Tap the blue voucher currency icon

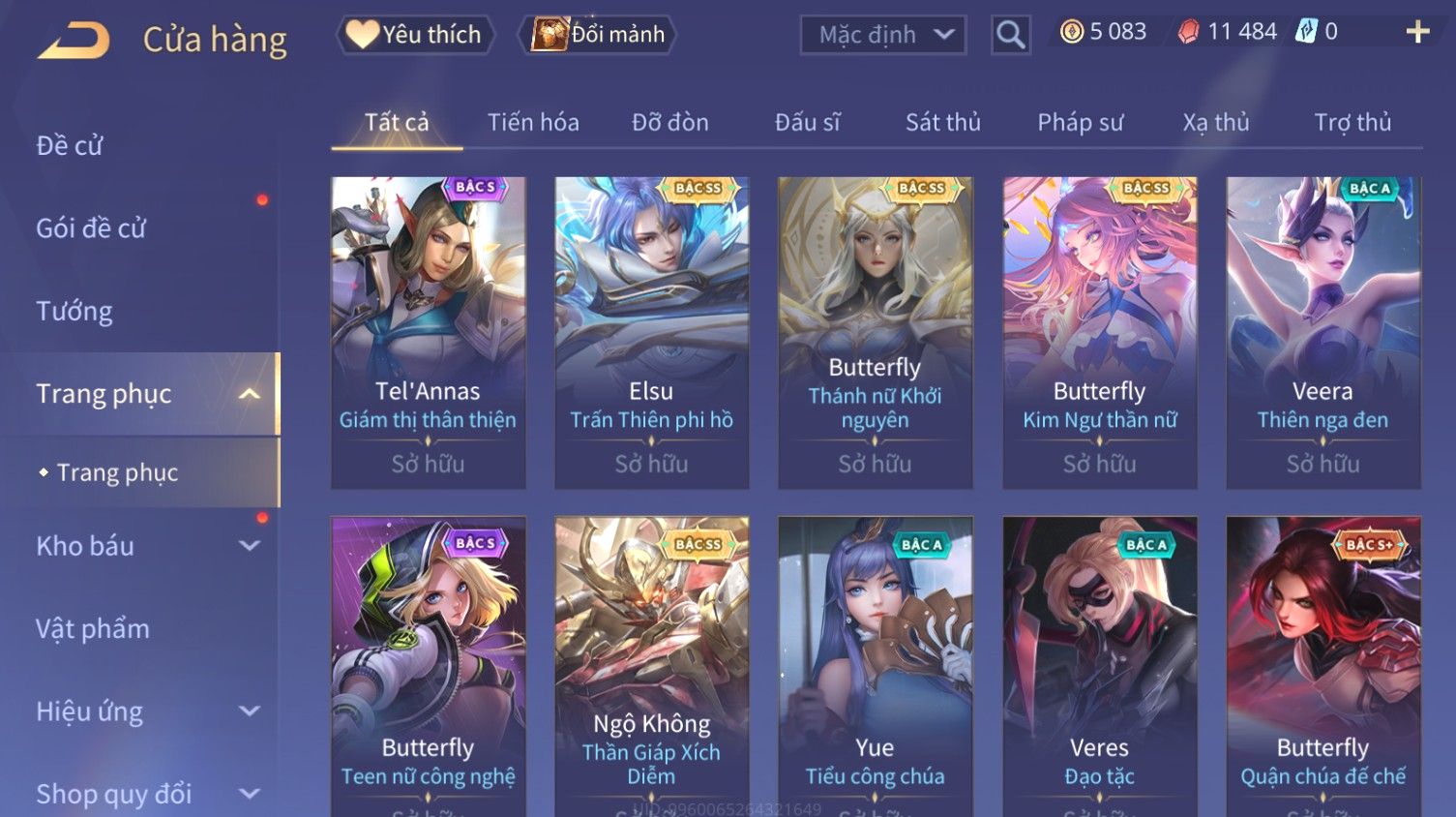tap(1306, 32)
